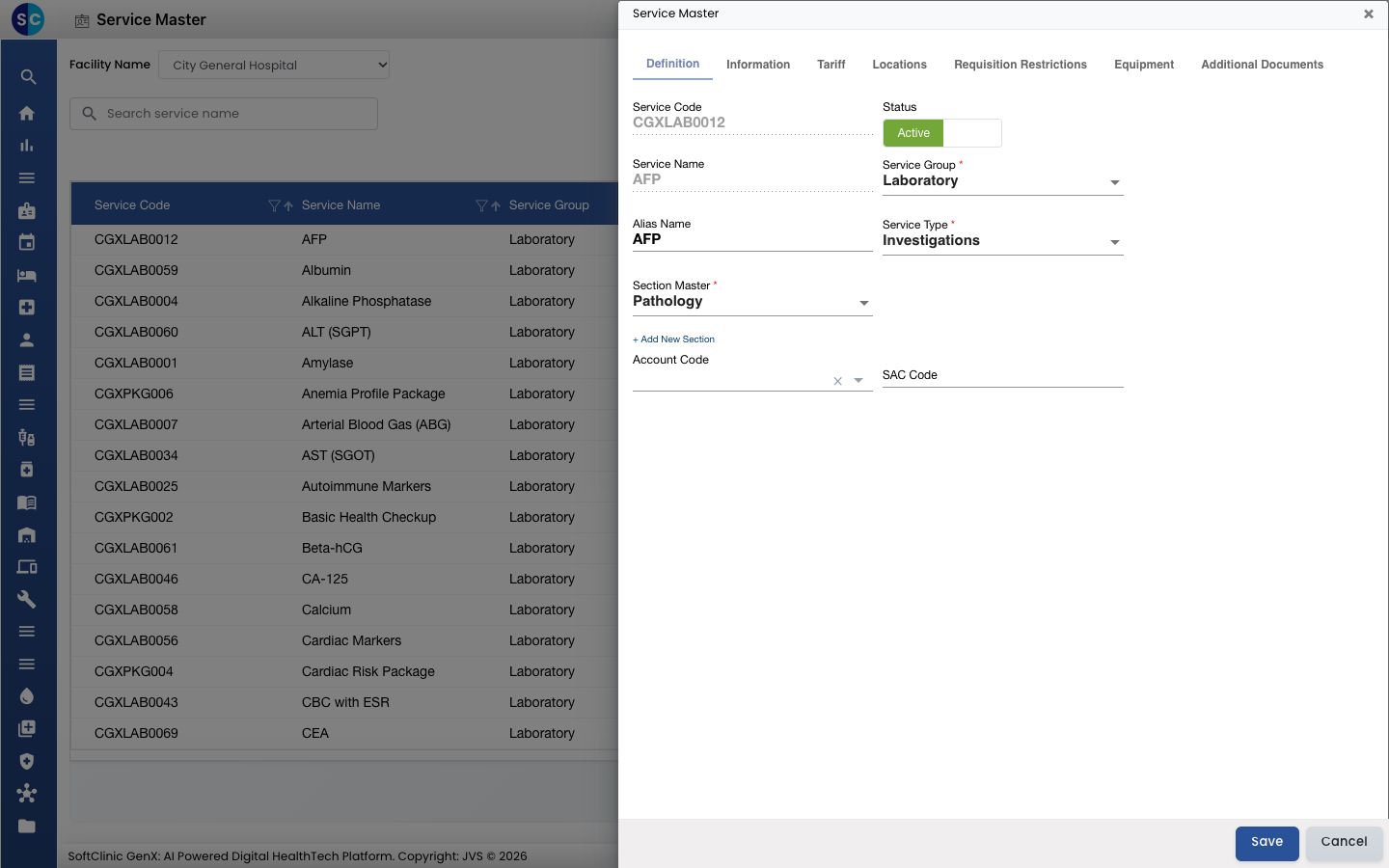Click the Search service name field
1389x868 pixels.
[x=224, y=114]
